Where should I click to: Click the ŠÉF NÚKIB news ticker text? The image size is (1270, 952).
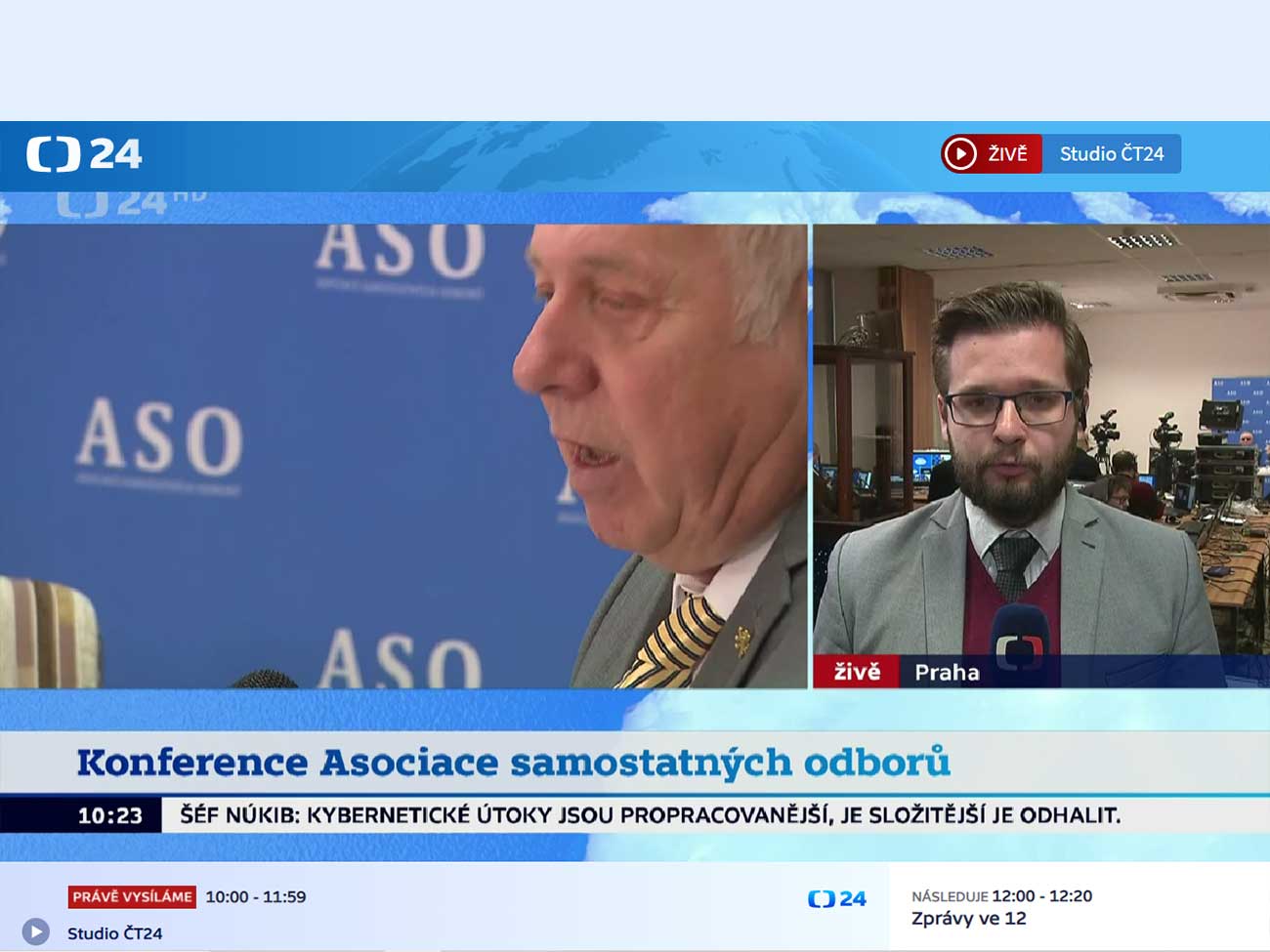(650, 815)
